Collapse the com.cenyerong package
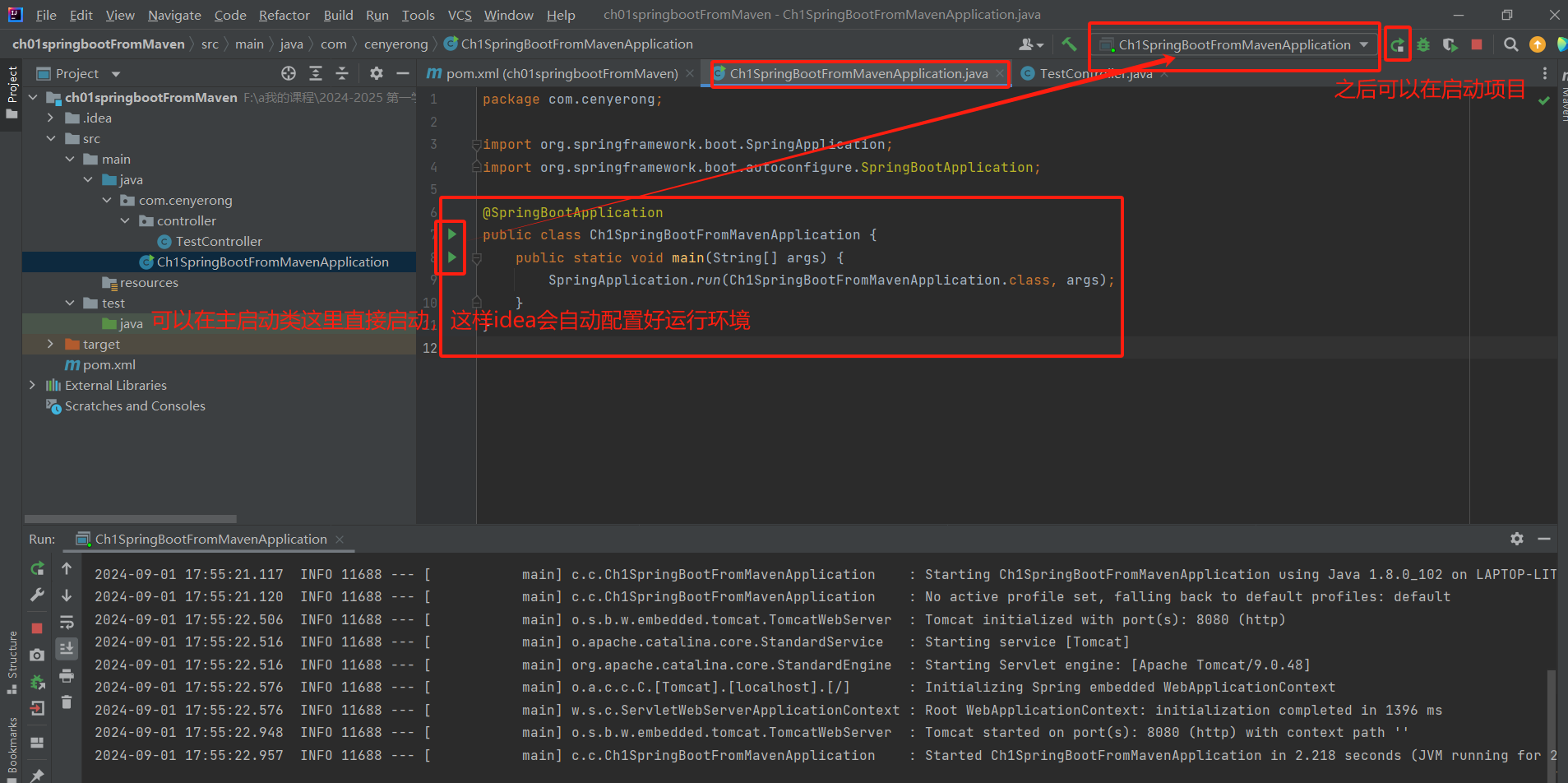Image resolution: width=1568 pixels, height=783 pixels. (x=106, y=200)
